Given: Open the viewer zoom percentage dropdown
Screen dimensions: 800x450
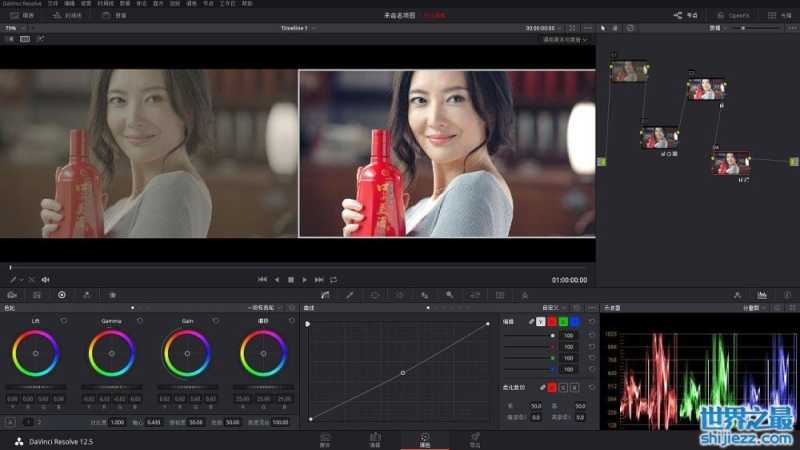Looking at the screenshot, I should tap(12, 28).
